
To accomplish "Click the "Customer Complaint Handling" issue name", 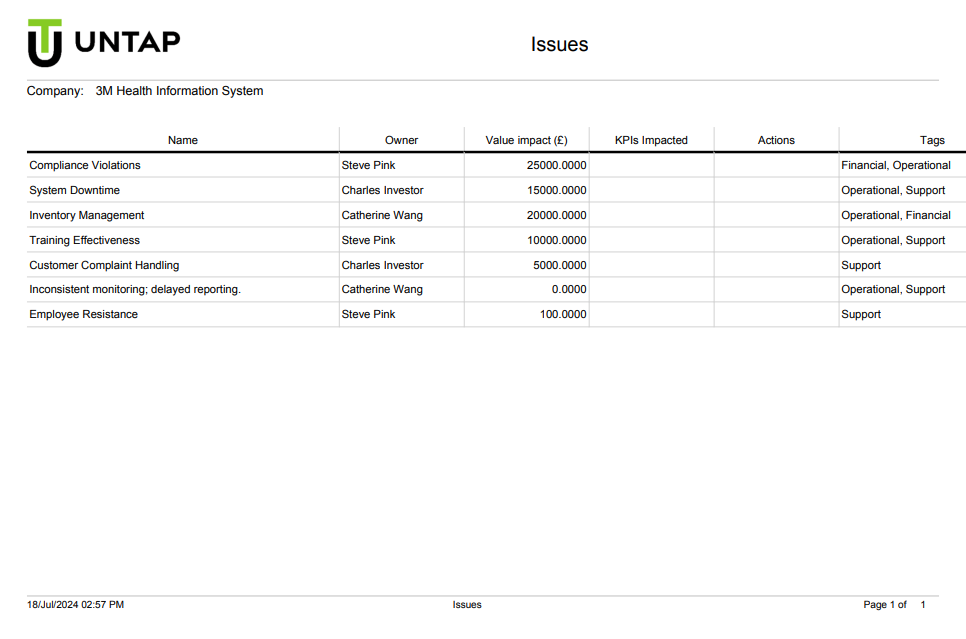I will pos(104,265).
